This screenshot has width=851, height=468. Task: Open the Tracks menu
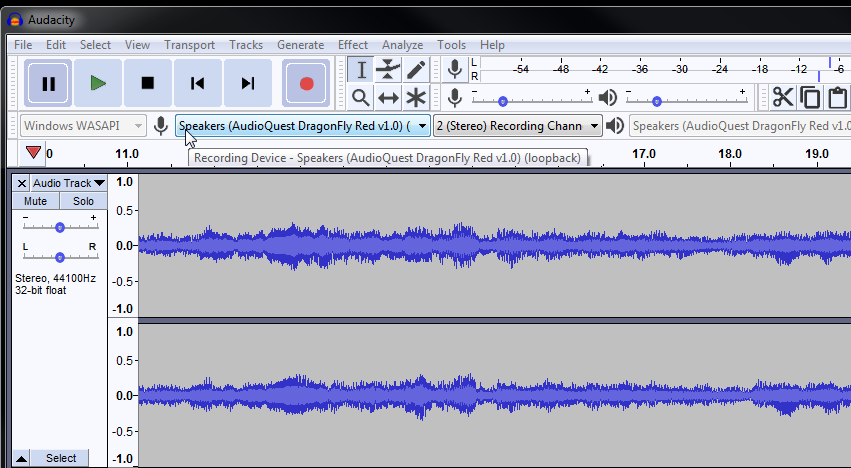(x=246, y=45)
